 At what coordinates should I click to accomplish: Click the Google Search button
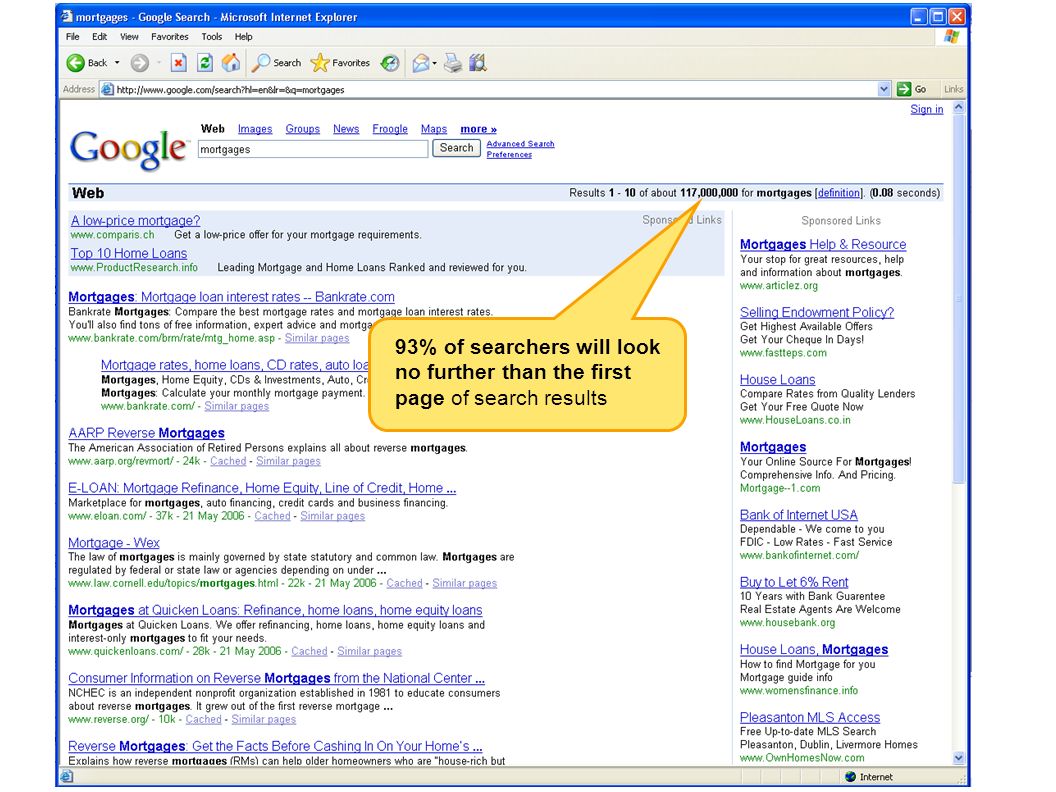[x=457, y=148]
